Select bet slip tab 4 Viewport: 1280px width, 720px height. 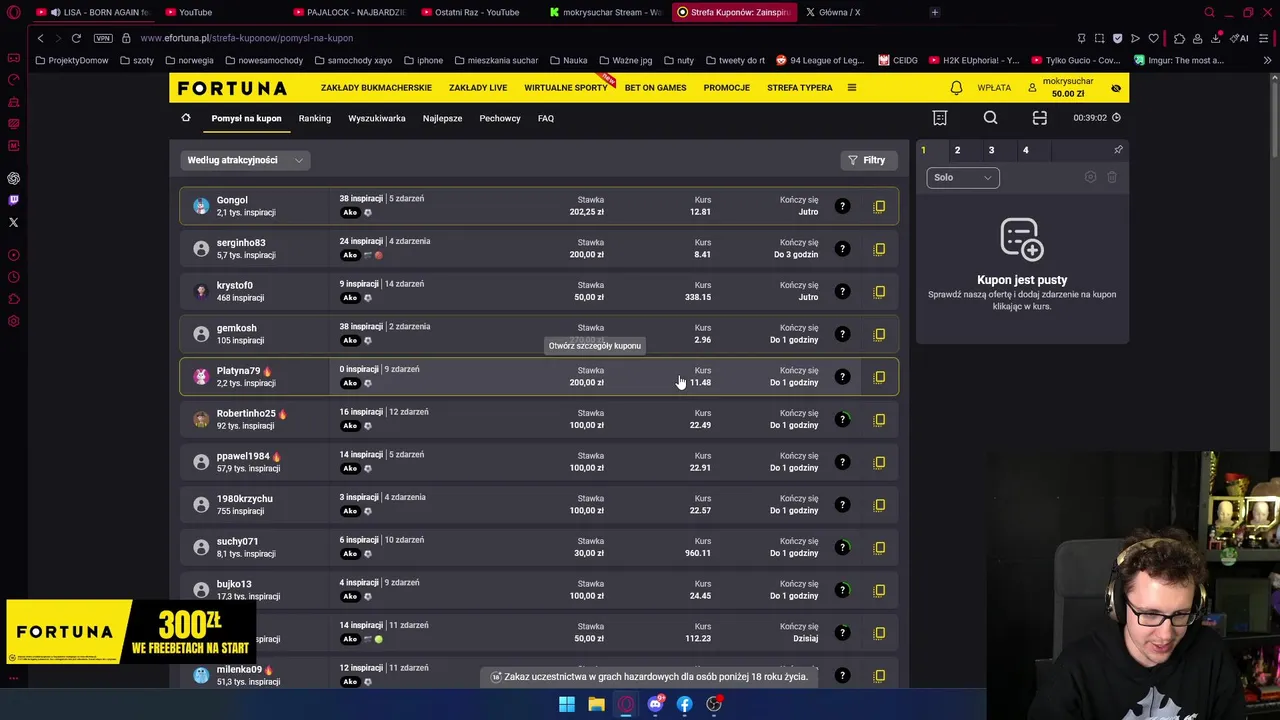tap(1025, 150)
